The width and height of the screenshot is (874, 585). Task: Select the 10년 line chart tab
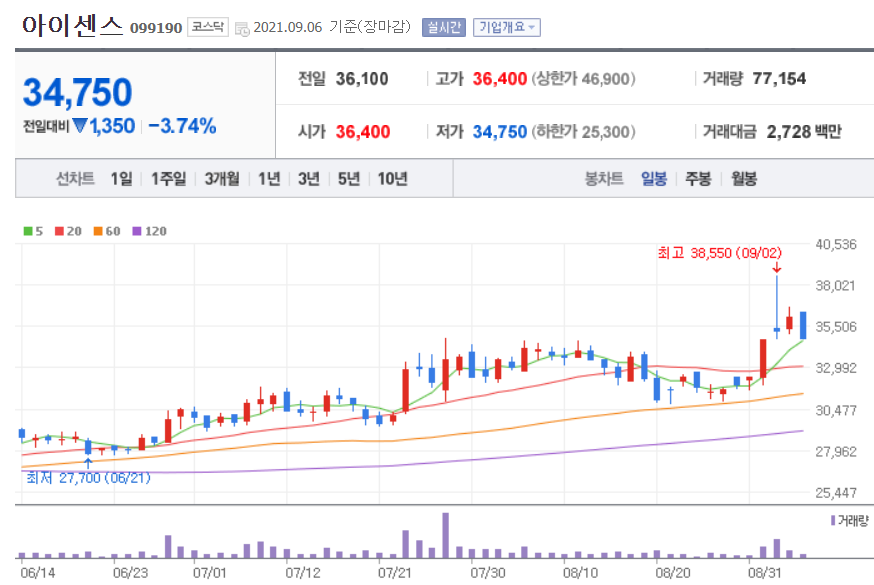pyautogui.click(x=392, y=179)
